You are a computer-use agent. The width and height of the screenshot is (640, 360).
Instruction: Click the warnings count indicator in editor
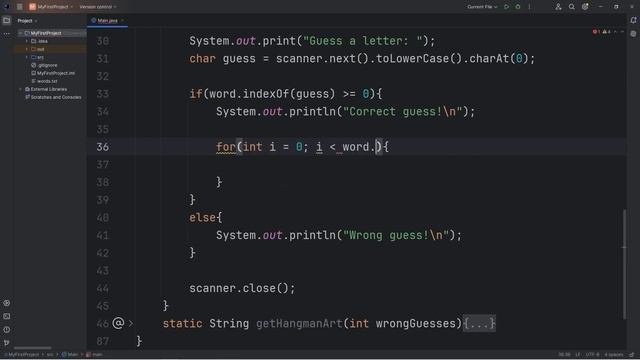coord(607,32)
